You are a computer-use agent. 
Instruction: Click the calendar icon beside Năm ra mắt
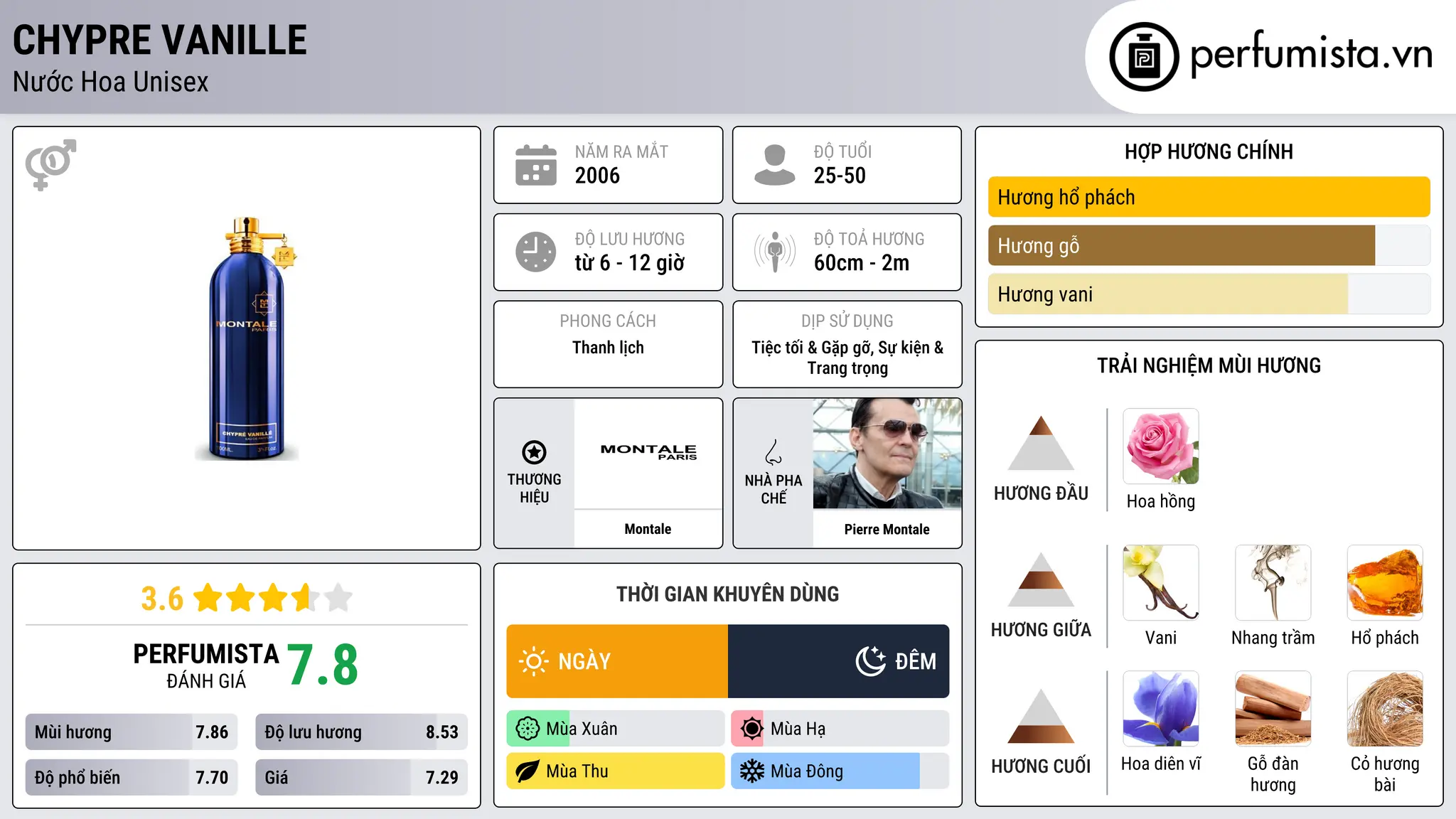(x=536, y=165)
